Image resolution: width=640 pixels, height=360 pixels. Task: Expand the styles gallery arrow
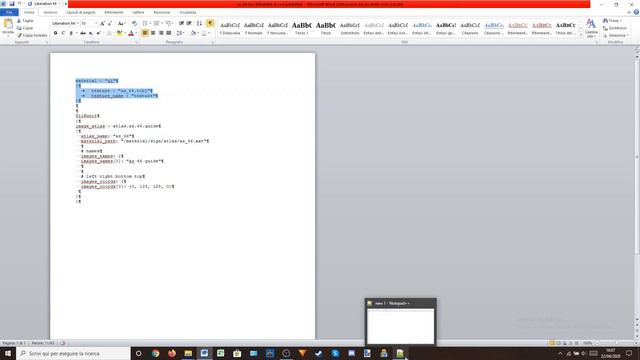click(x=580, y=36)
